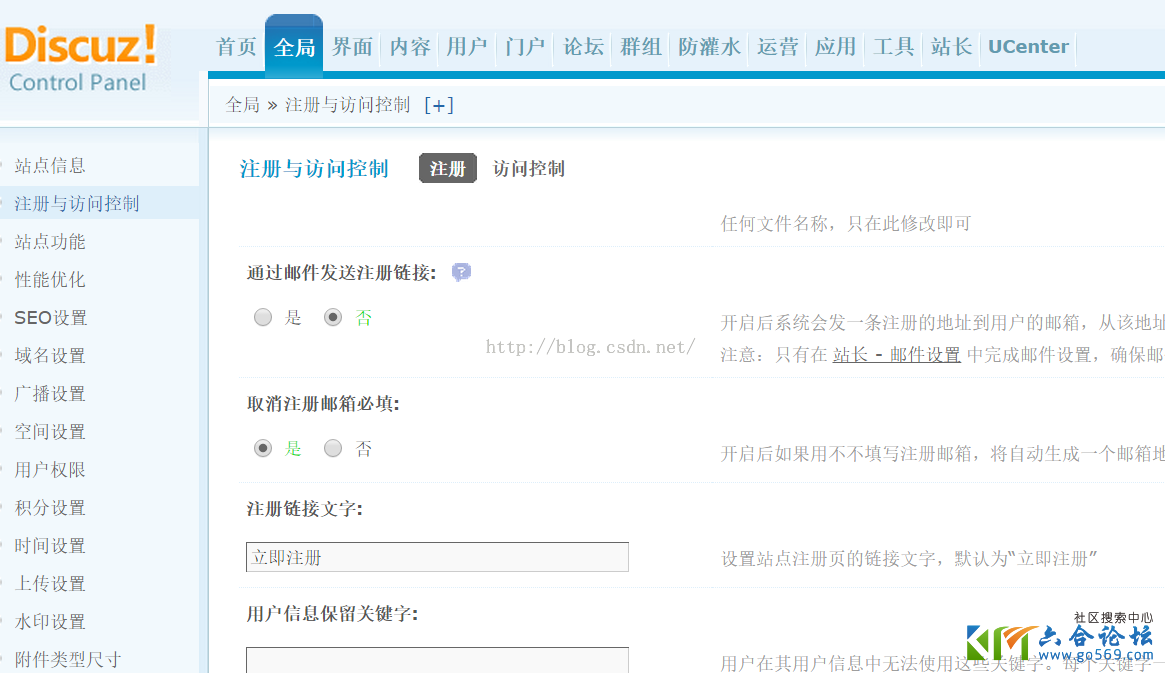Switch to the 注册 tab

click(x=448, y=168)
